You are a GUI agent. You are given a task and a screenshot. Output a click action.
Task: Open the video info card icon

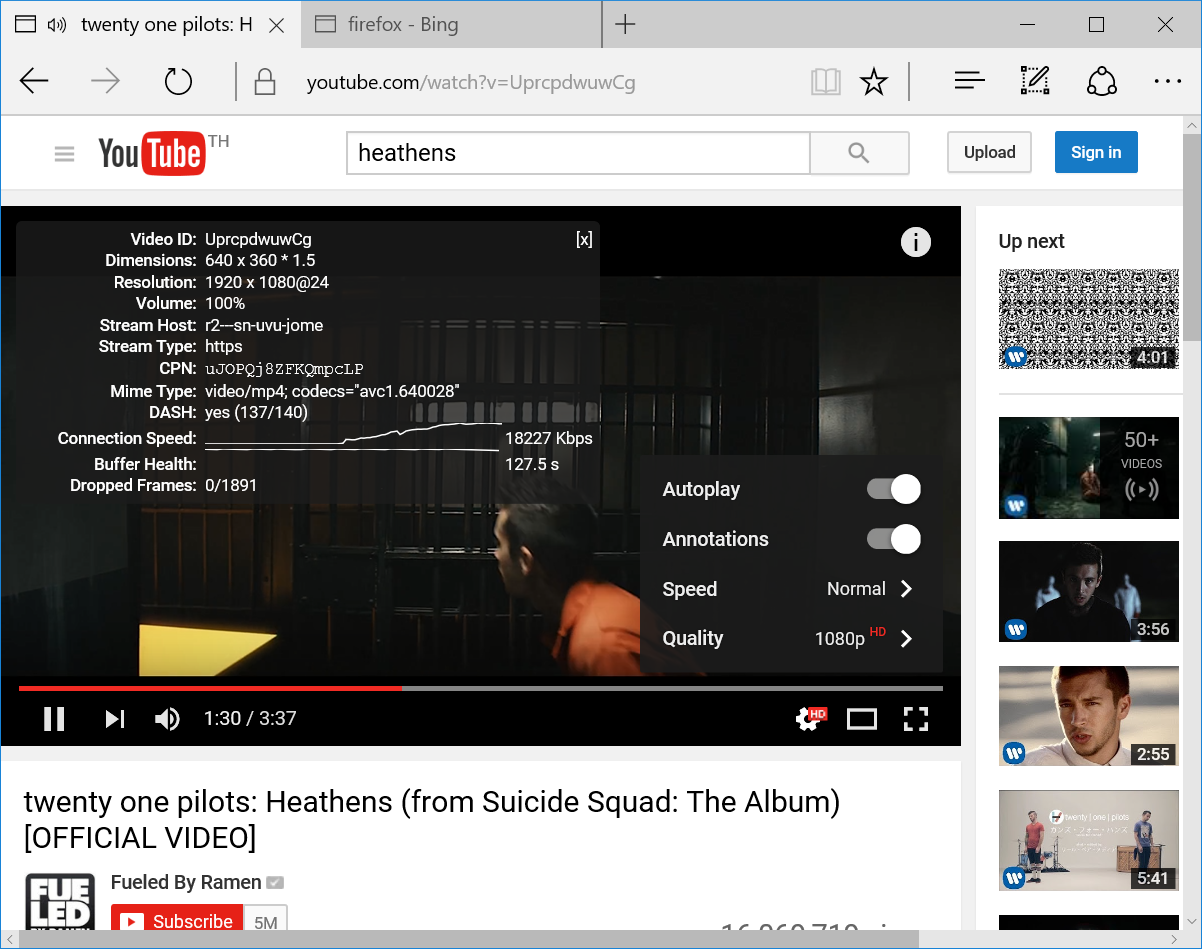(916, 242)
